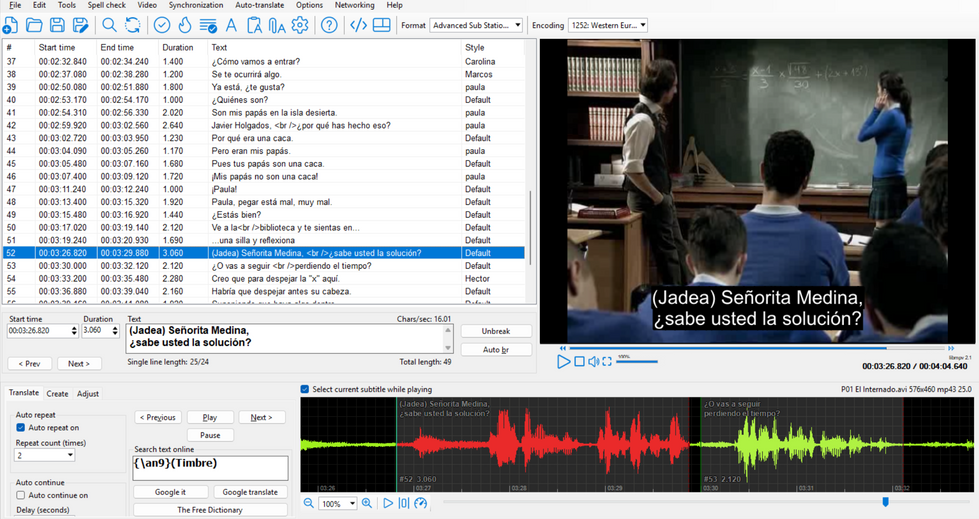The image size is (979, 519).
Task: Zoom out the waveform
Action: pyautogui.click(x=308, y=503)
